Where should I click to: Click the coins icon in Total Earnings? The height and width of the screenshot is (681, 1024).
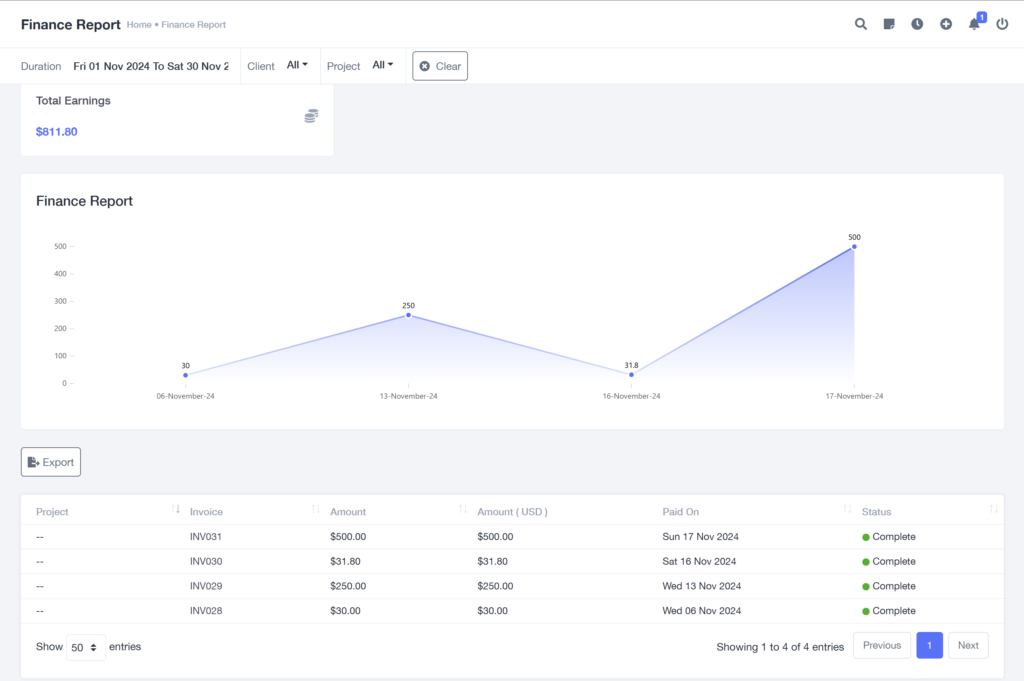311,116
